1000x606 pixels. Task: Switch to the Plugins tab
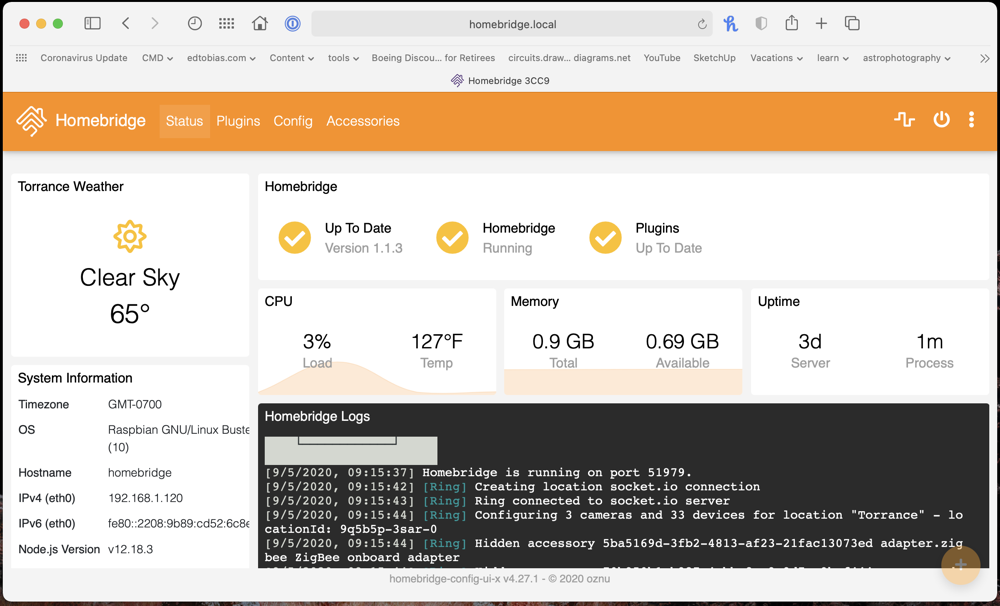click(x=238, y=121)
